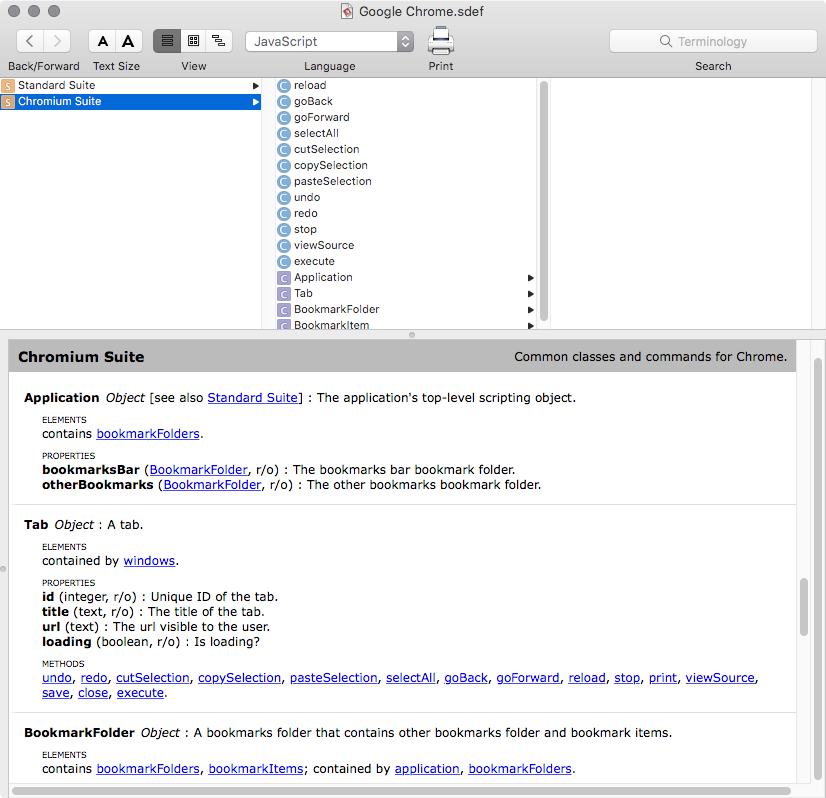The height and width of the screenshot is (798, 826).
Task: Expand BookmarkFolder class arrow
Action: pos(530,310)
